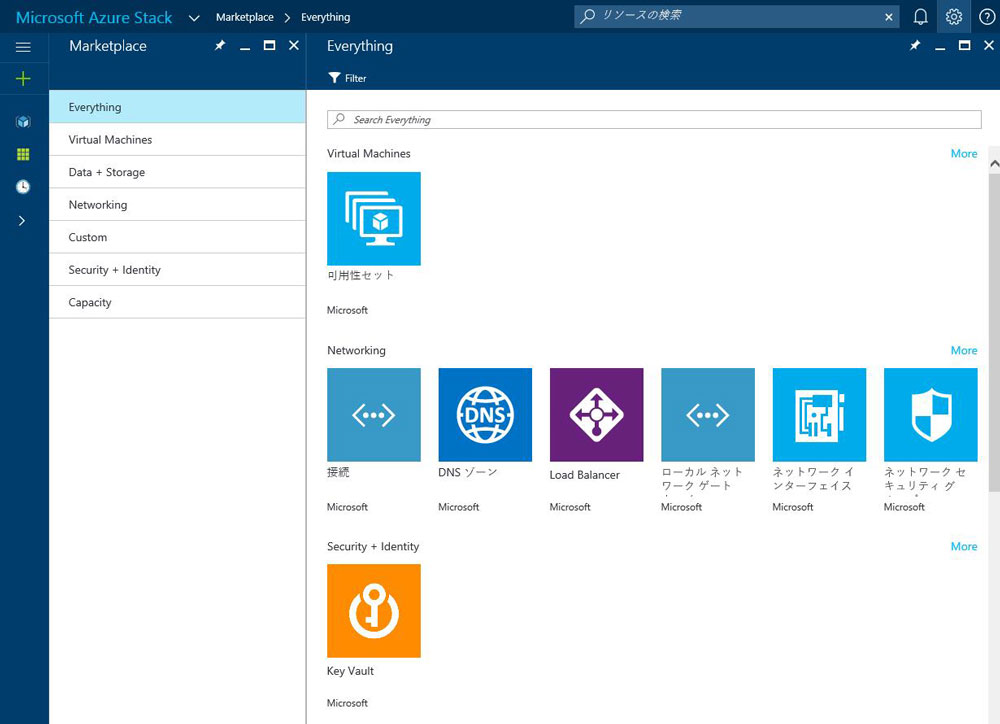Click the green plus New resource icon

pos(23,78)
